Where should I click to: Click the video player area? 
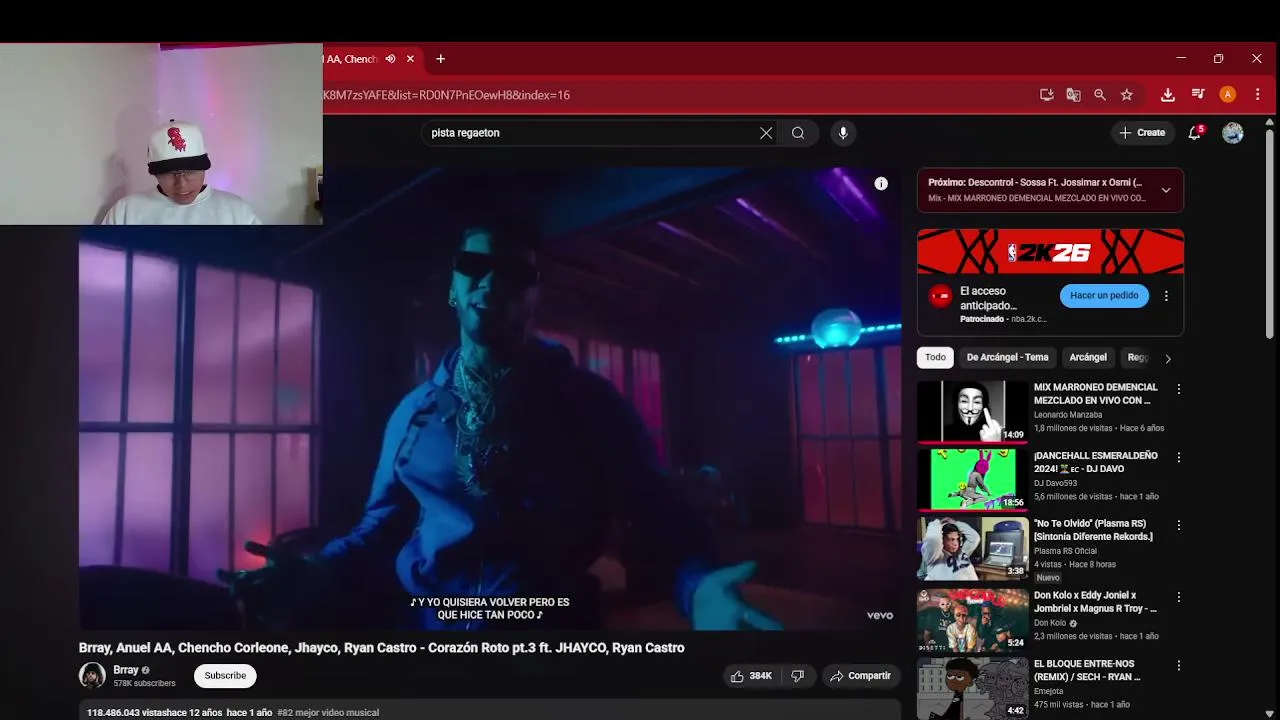(x=490, y=400)
